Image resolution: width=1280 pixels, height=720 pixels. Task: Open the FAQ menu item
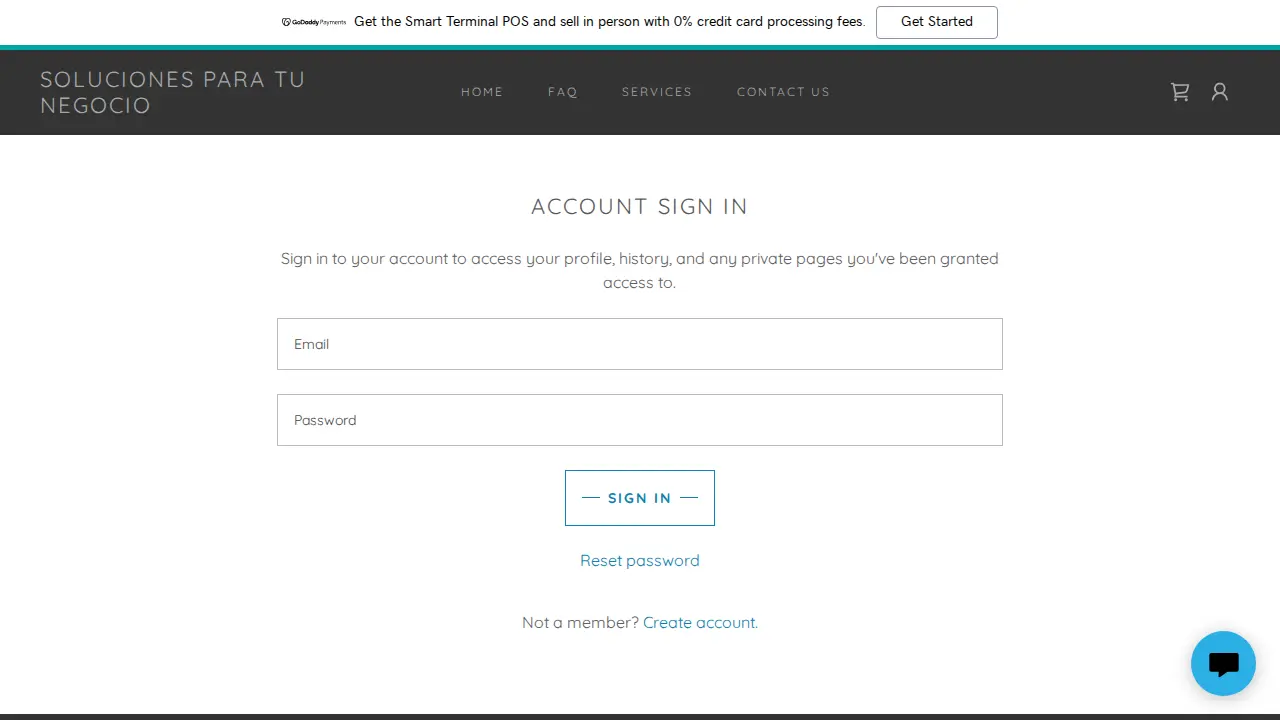(x=563, y=92)
